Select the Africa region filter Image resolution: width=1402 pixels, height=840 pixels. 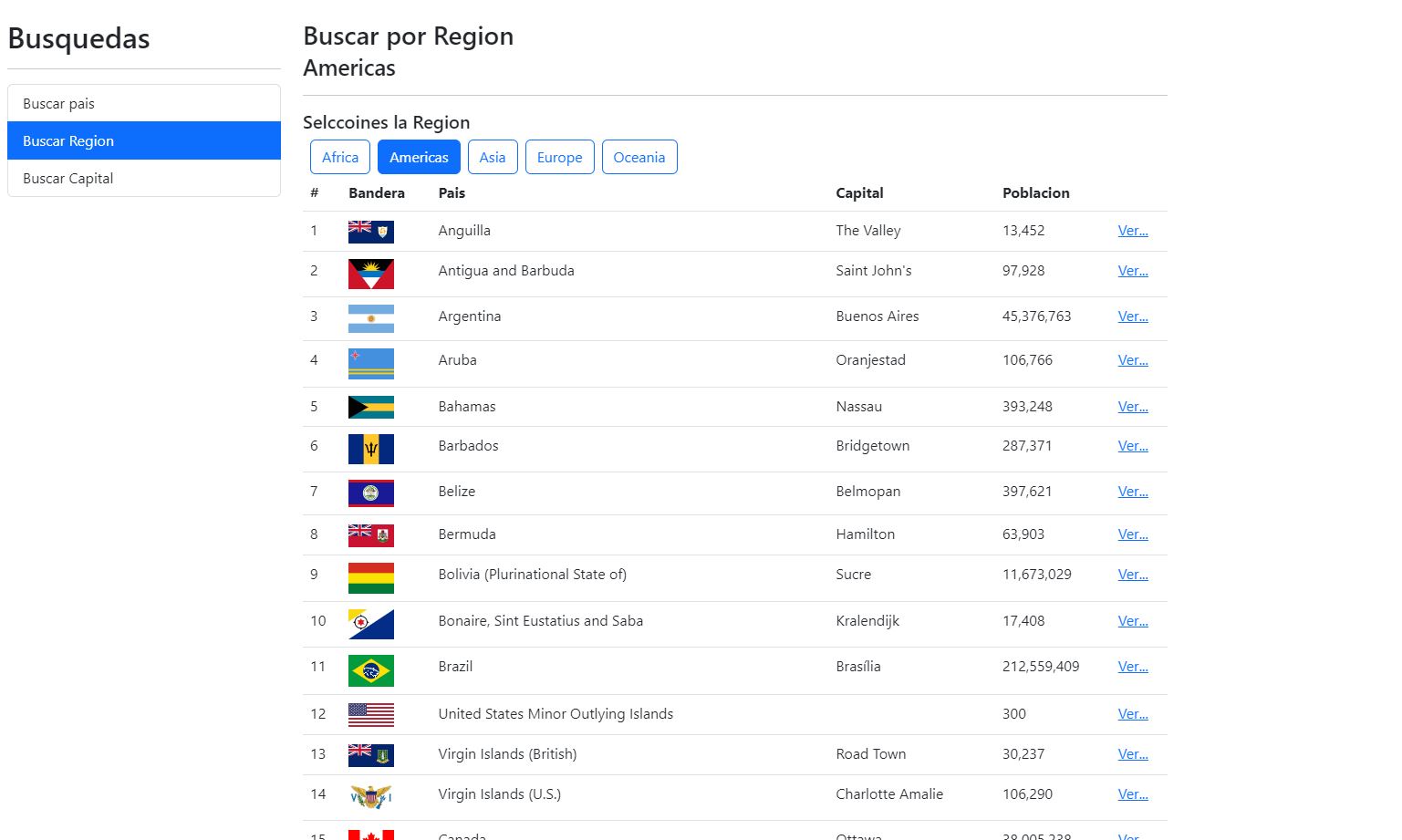339,157
